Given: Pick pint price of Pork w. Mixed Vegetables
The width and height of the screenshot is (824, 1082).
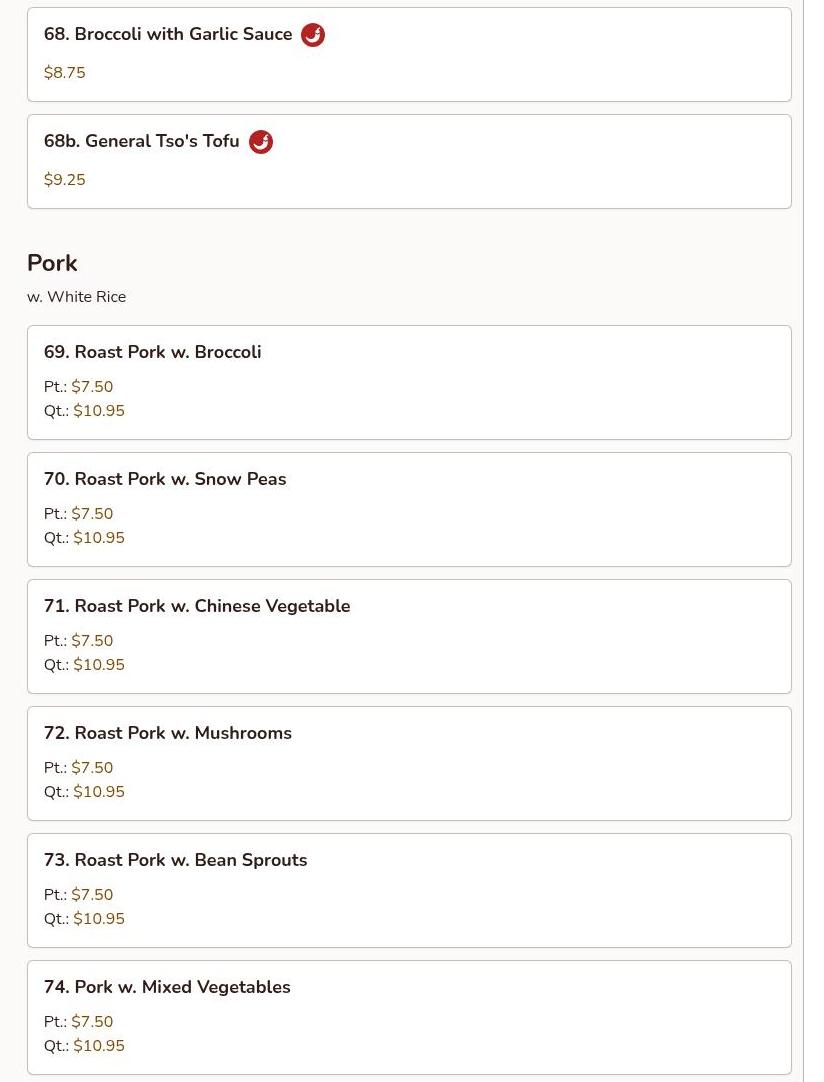Looking at the screenshot, I should [x=92, y=1022].
